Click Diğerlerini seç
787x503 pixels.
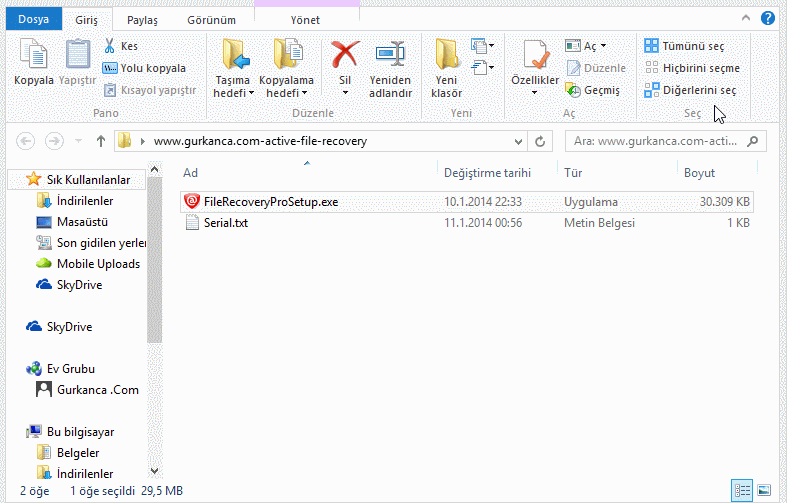tap(690, 90)
